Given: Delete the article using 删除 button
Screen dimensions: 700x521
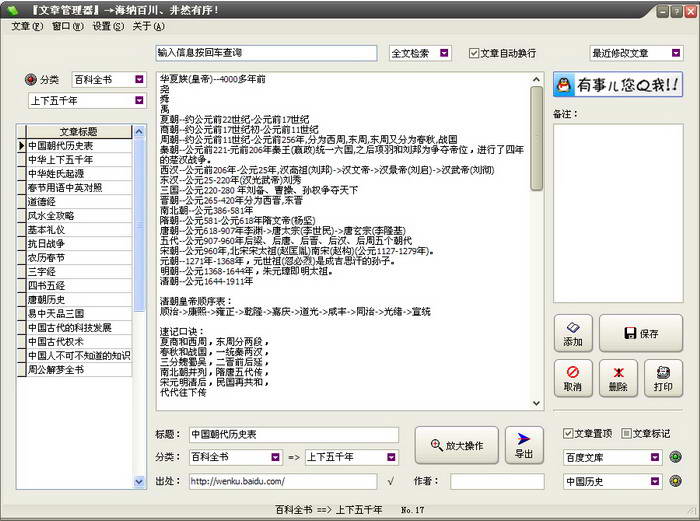Looking at the screenshot, I should 618,378.
